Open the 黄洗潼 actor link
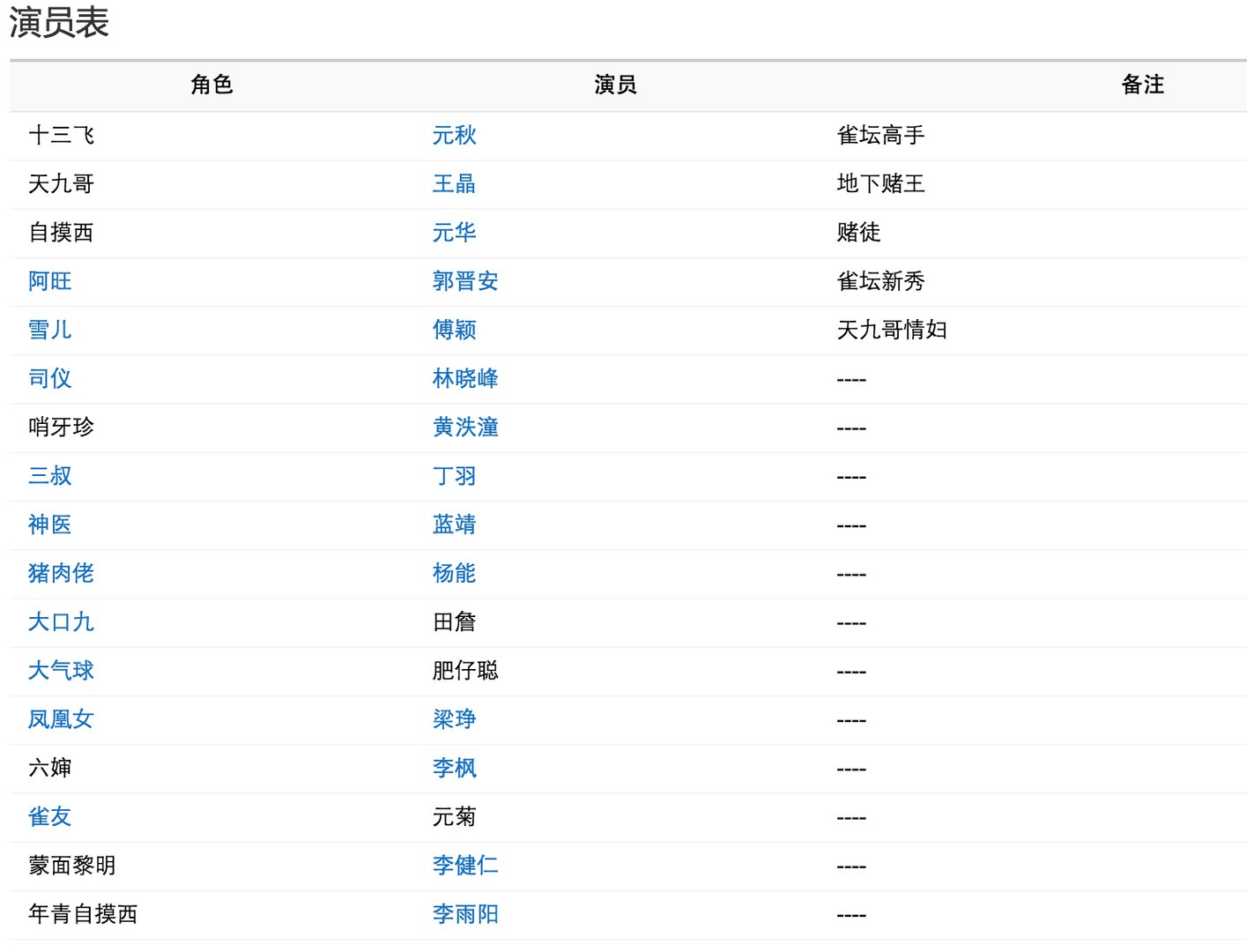1247x952 pixels. point(465,427)
